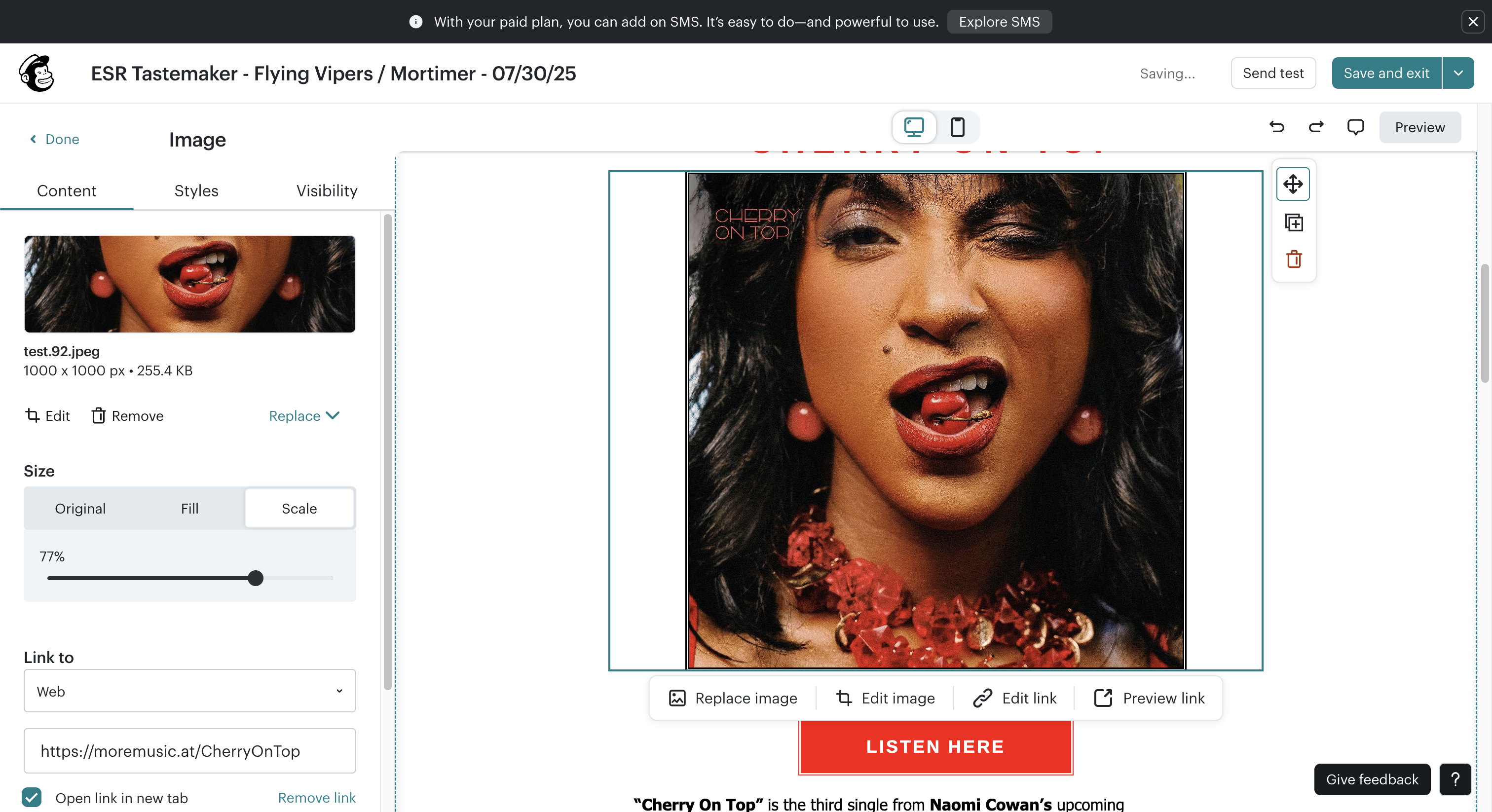Click the info icon in the SMS banner
The width and height of the screenshot is (1492, 812).
point(415,21)
